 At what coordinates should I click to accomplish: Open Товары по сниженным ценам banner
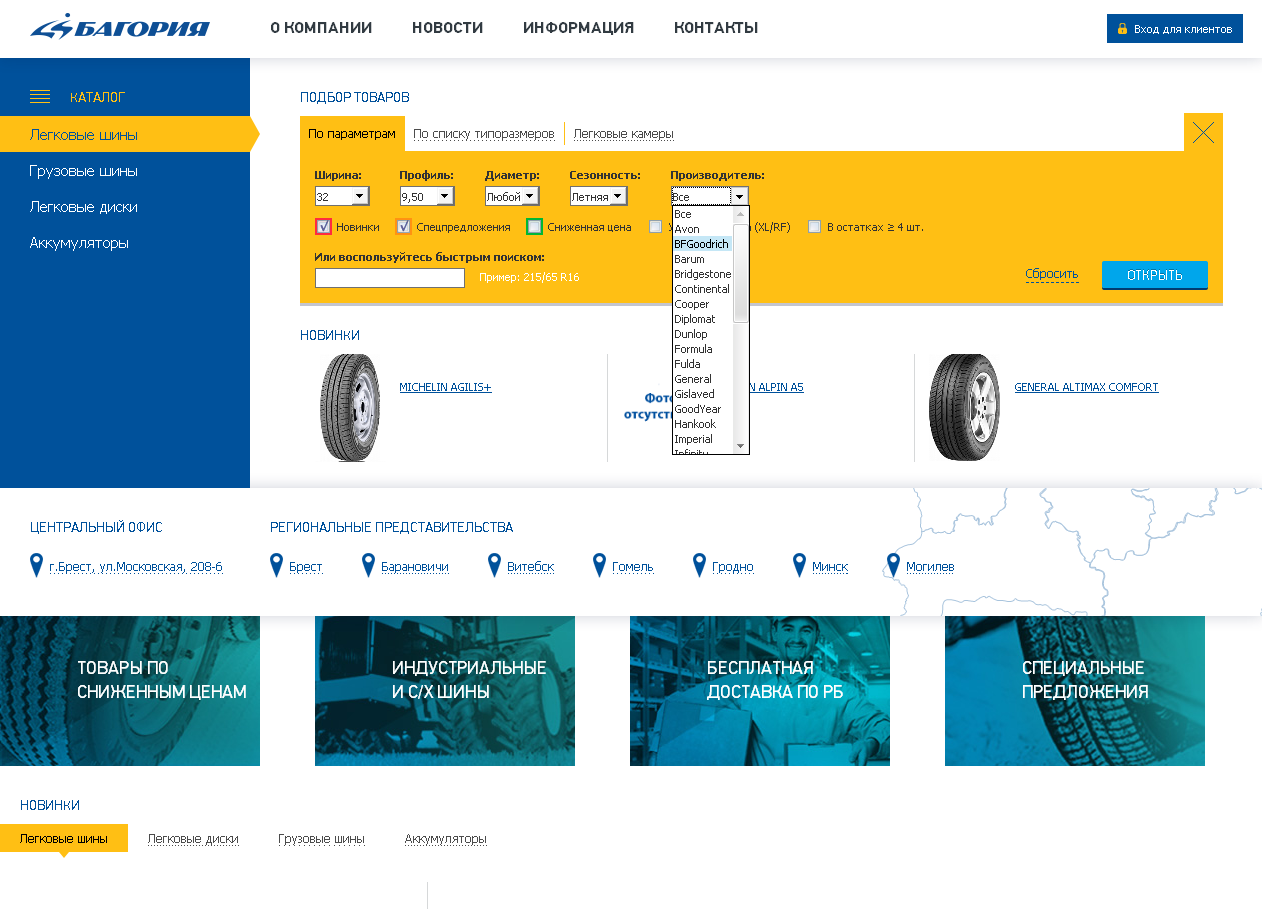click(x=130, y=691)
